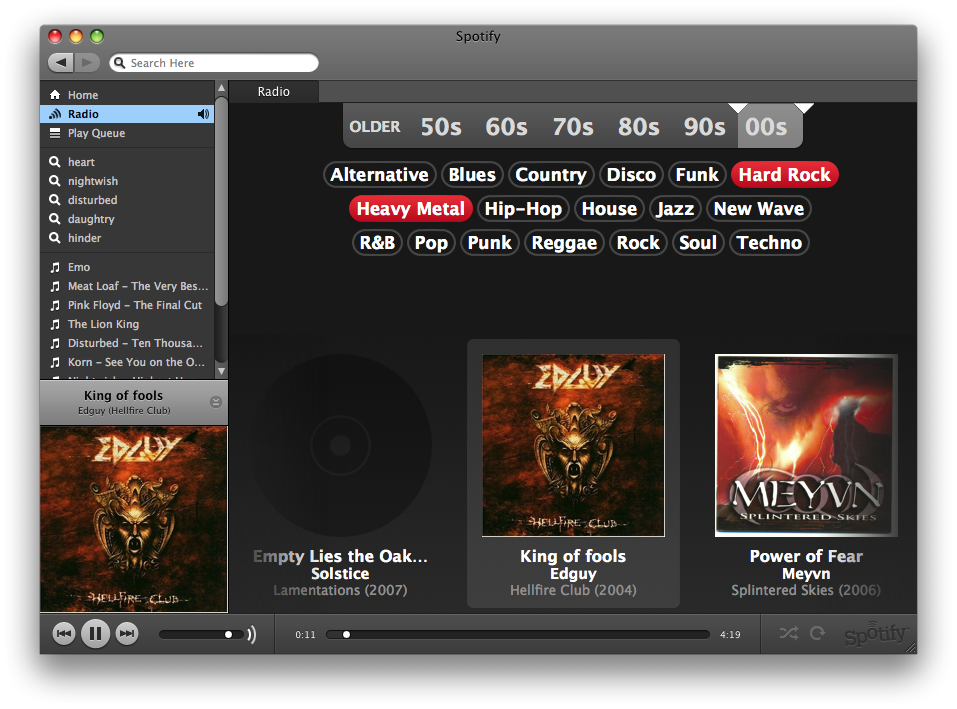Open the Pink Floyd – The Final Cut playlist

coord(134,305)
